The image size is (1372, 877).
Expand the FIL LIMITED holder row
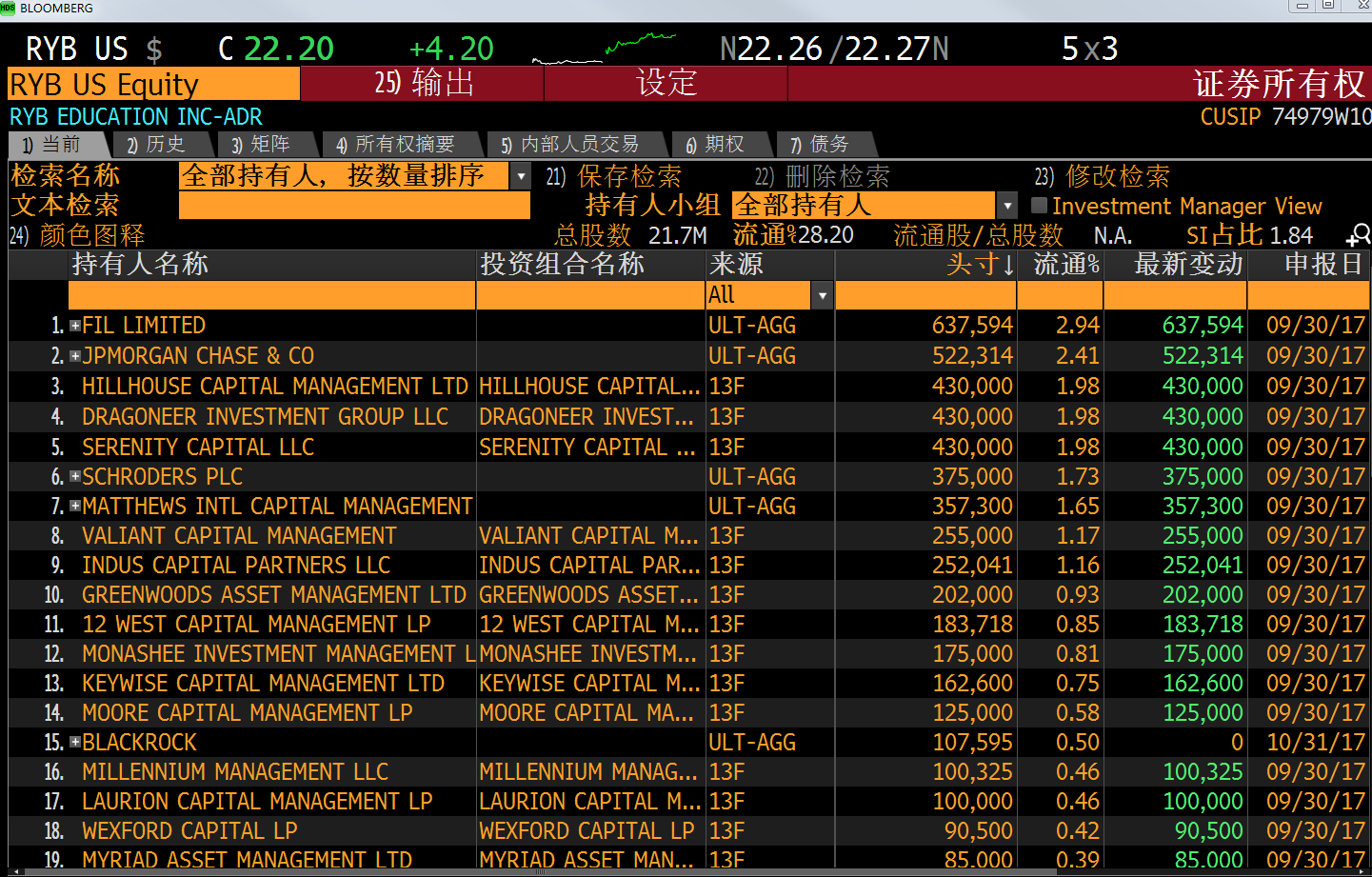point(75,326)
